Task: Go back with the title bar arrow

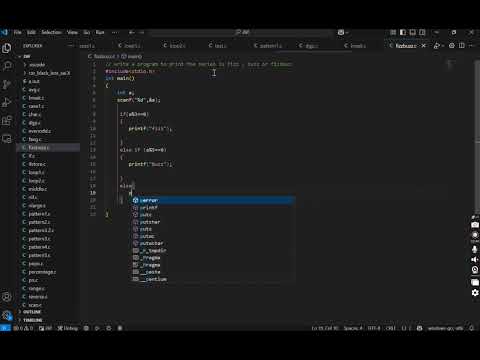Action: (x=131, y=32)
